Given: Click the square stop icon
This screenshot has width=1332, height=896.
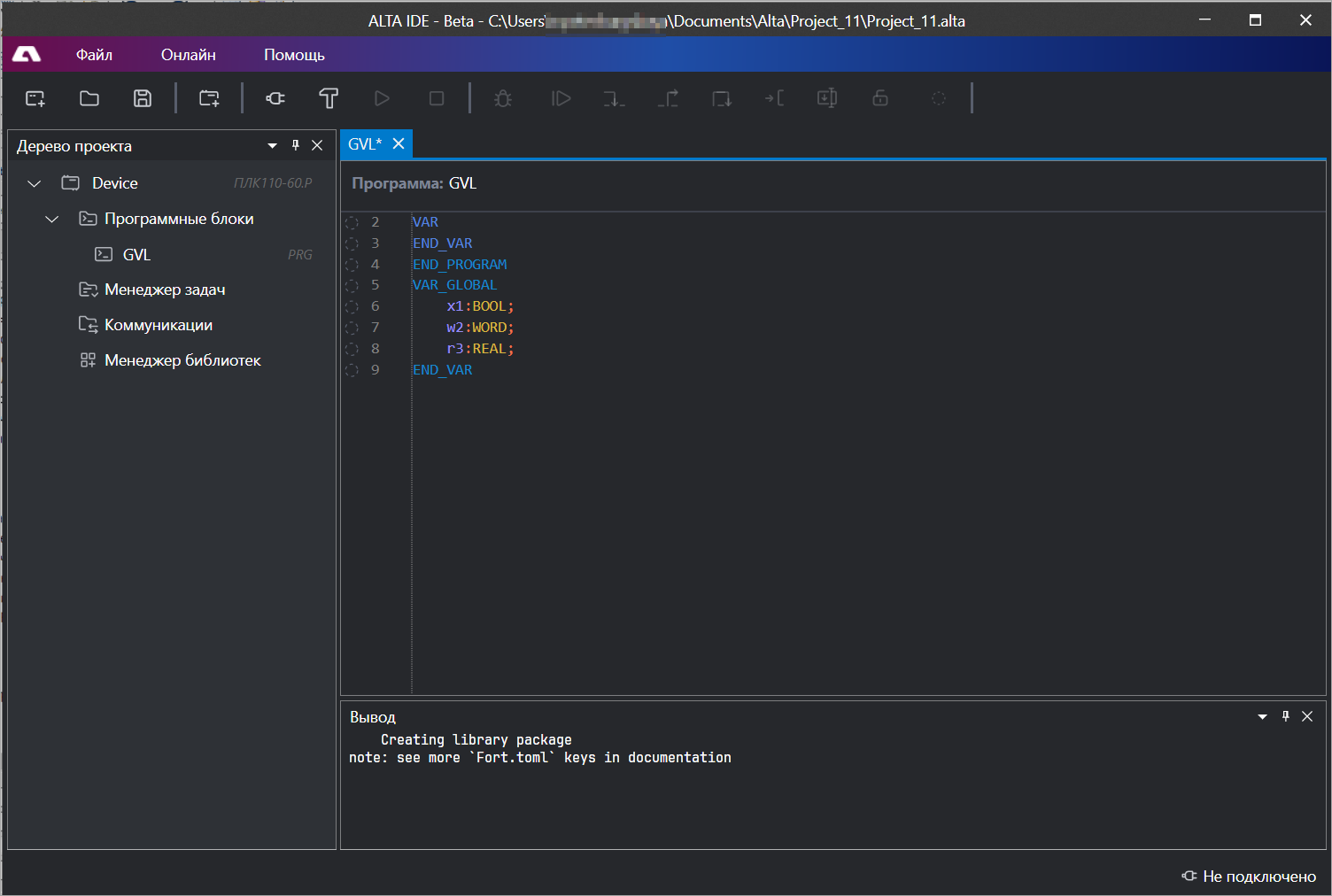Looking at the screenshot, I should pyautogui.click(x=437, y=98).
